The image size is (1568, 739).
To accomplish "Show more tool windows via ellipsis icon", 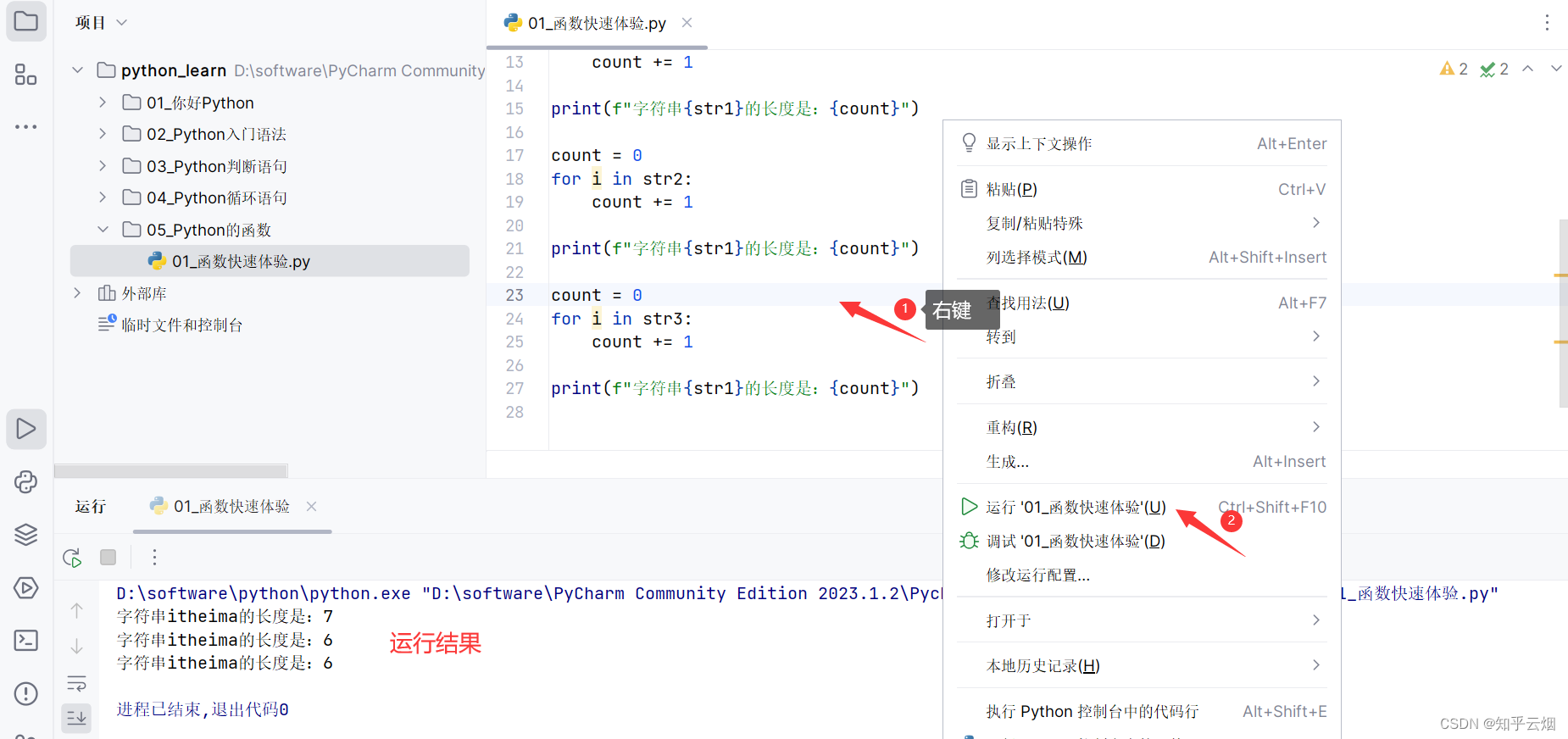I will point(26,126).
